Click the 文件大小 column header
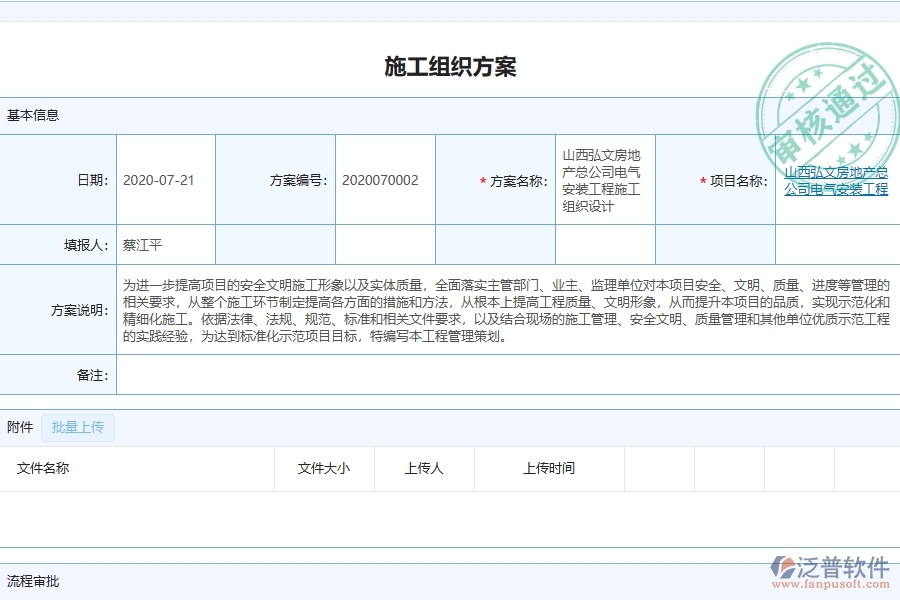The image size is (900, 600). pos(322,468)
